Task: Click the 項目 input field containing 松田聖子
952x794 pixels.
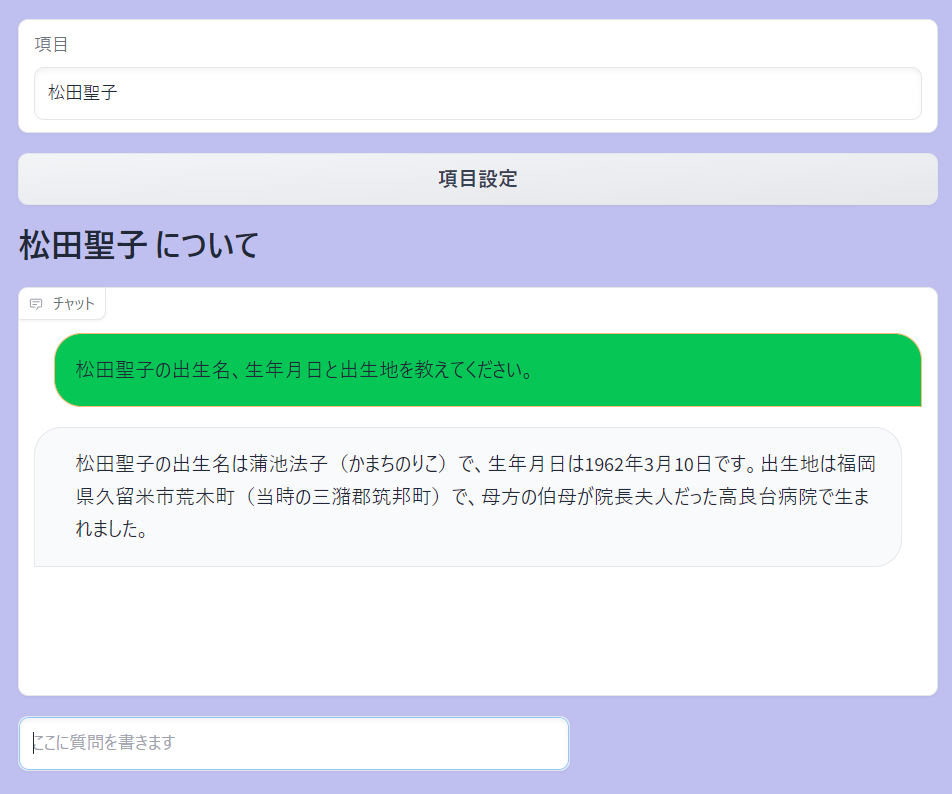Action: (478, 93)
